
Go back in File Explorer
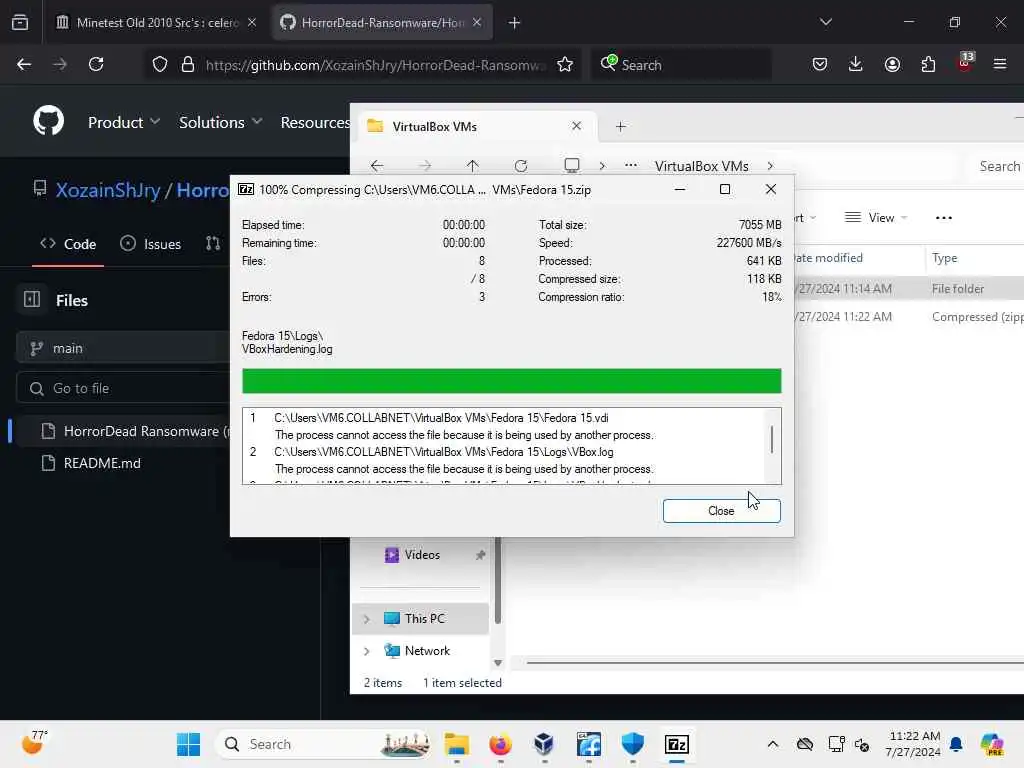coord(377,166)
